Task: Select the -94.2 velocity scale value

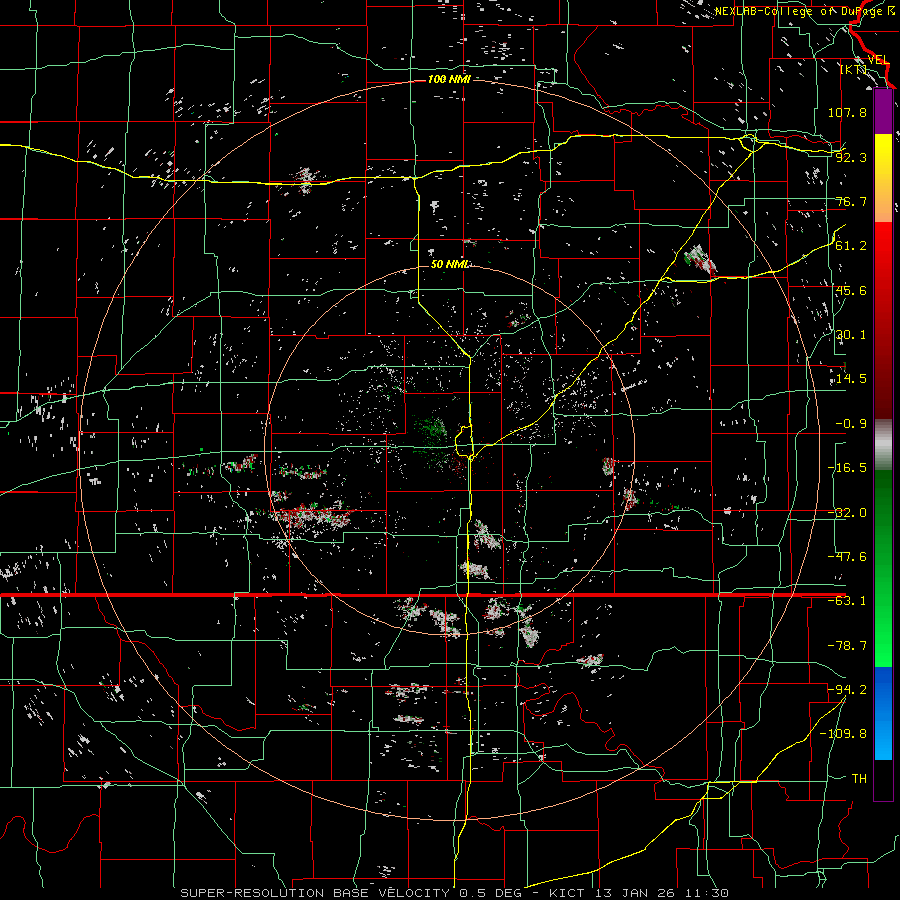Action: [x=847, y=690]
